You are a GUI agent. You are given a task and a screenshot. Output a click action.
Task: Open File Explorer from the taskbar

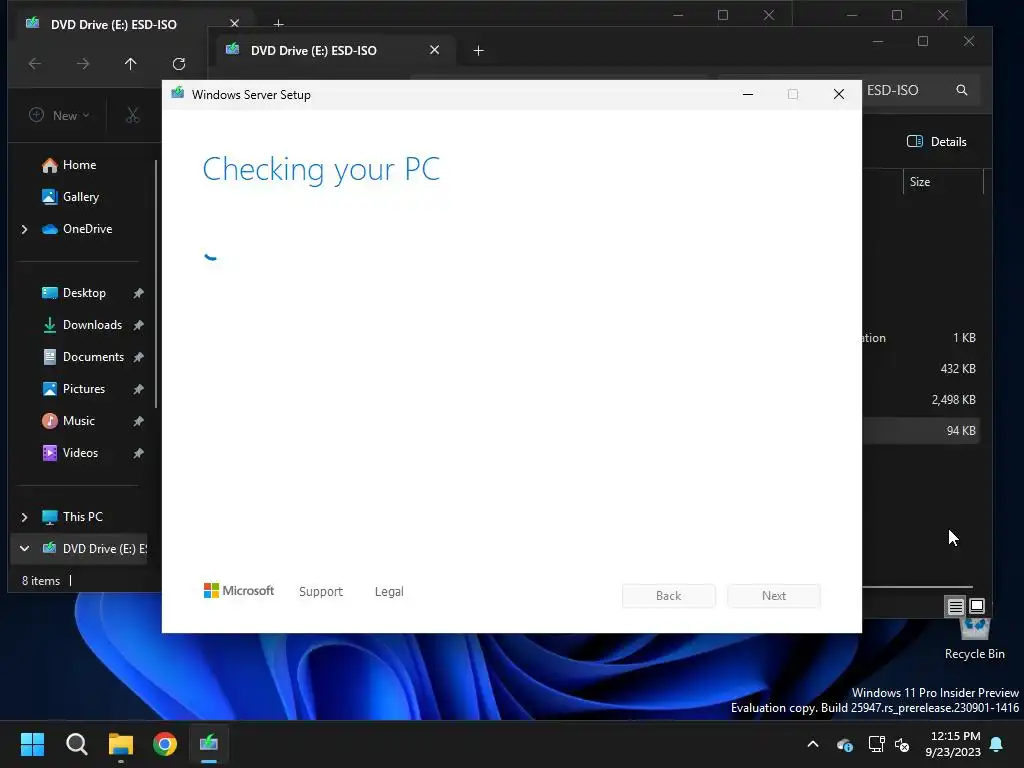[121, 744]
